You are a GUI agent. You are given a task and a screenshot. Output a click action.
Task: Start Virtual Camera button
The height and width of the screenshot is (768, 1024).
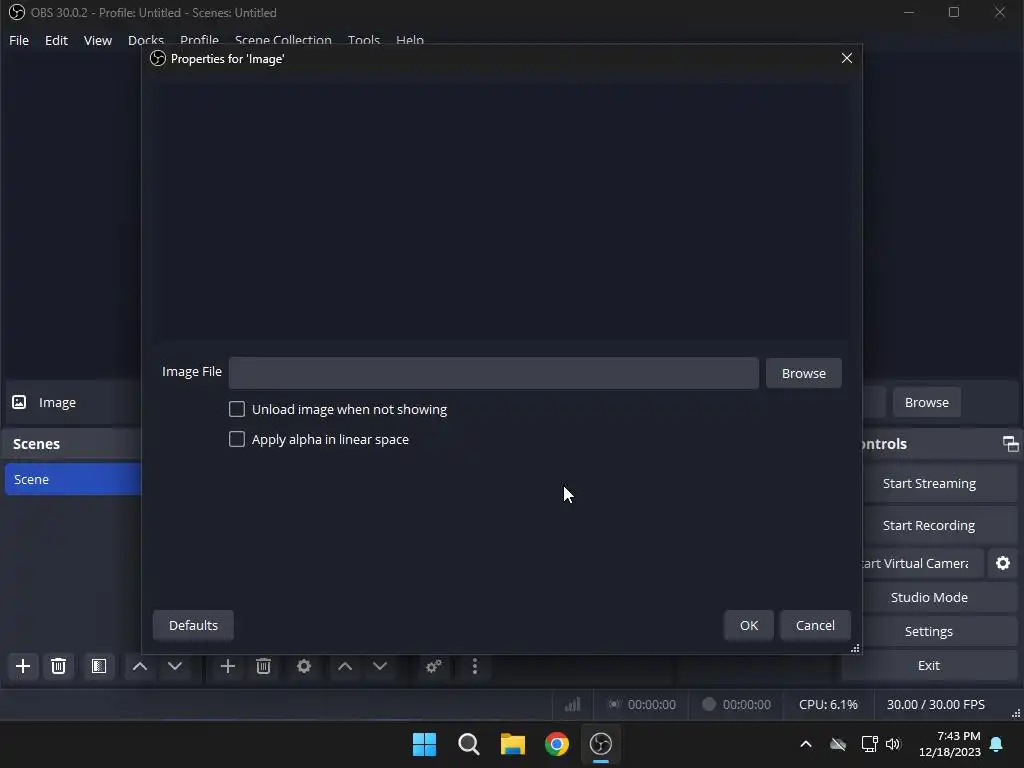pos(923,563)
